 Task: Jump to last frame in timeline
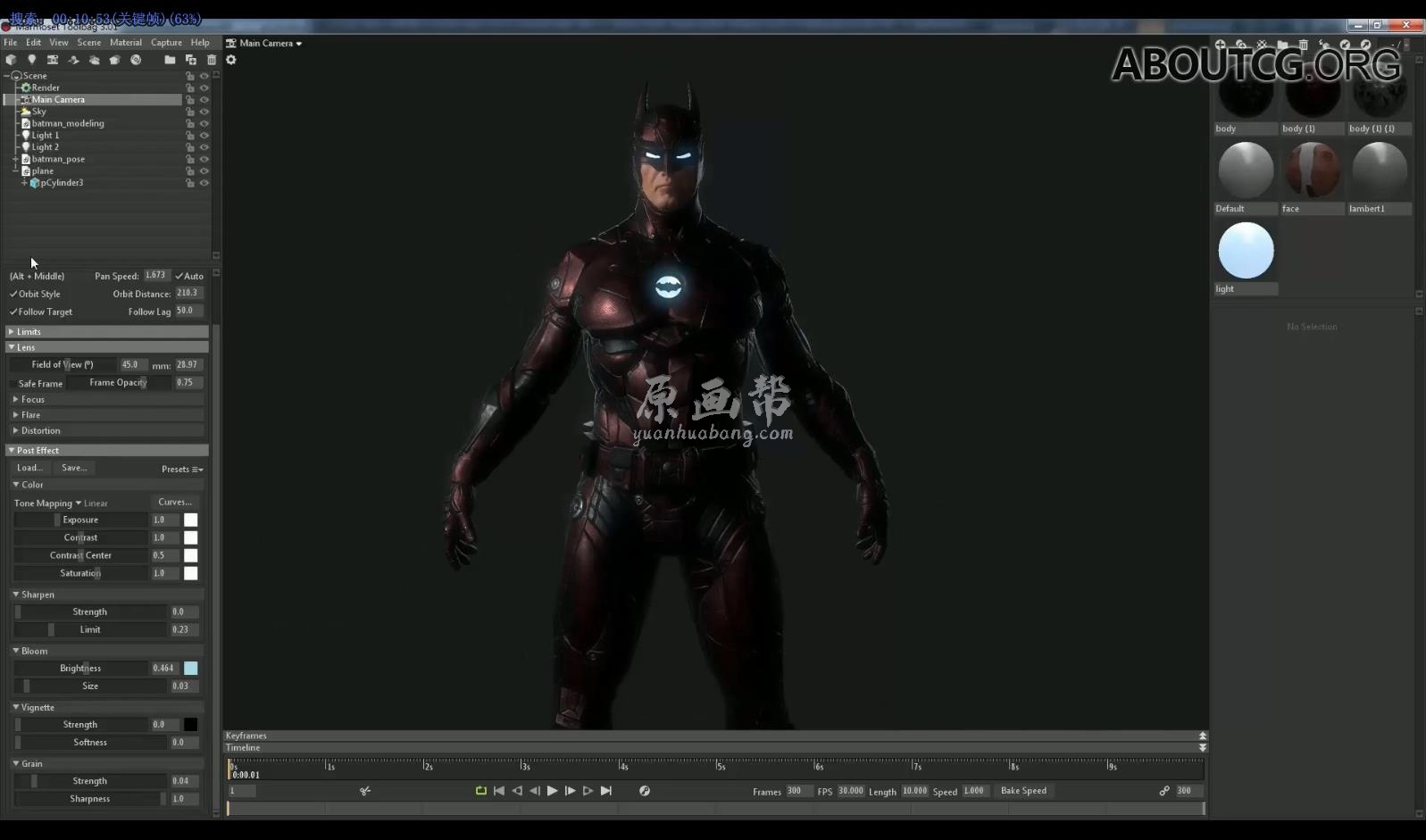(x=606, y=791)
